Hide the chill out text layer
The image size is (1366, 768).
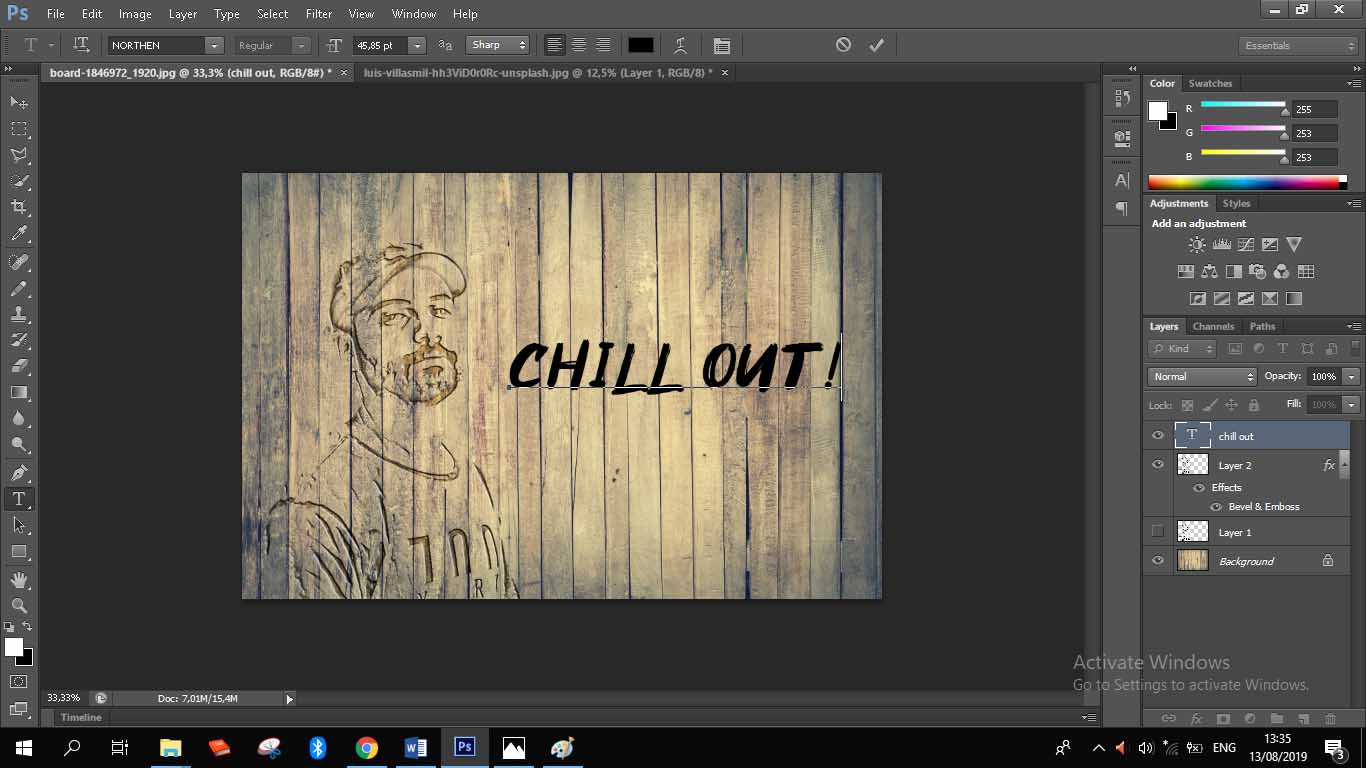pyautogui.click(x=1158, y=435)
